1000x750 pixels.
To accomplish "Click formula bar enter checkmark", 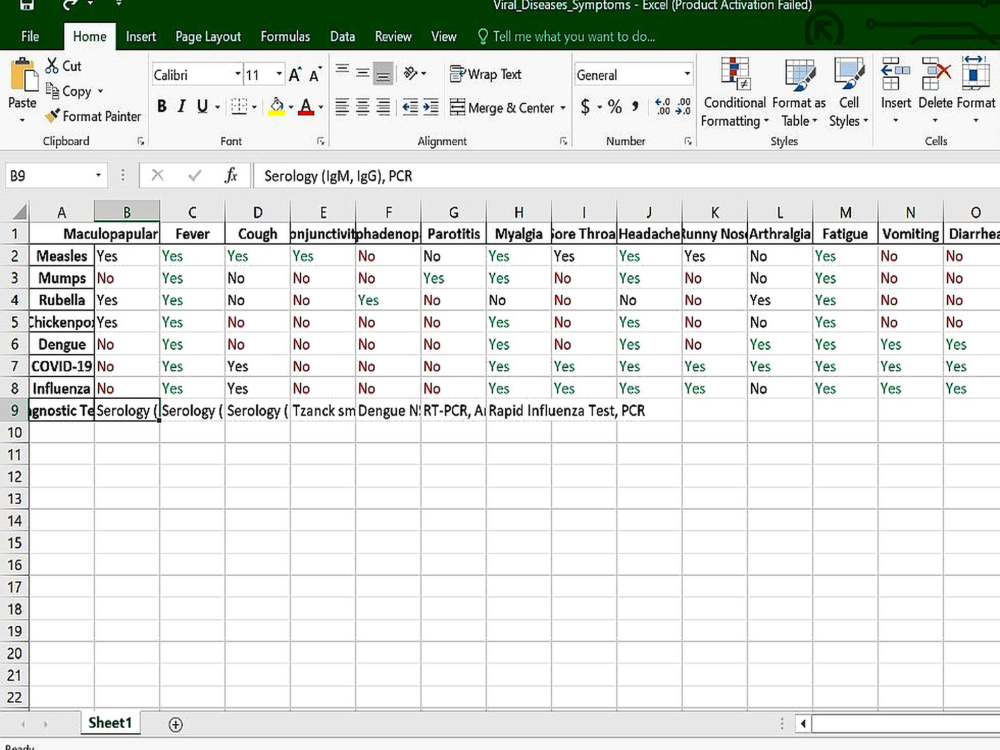I will (195, 175).
